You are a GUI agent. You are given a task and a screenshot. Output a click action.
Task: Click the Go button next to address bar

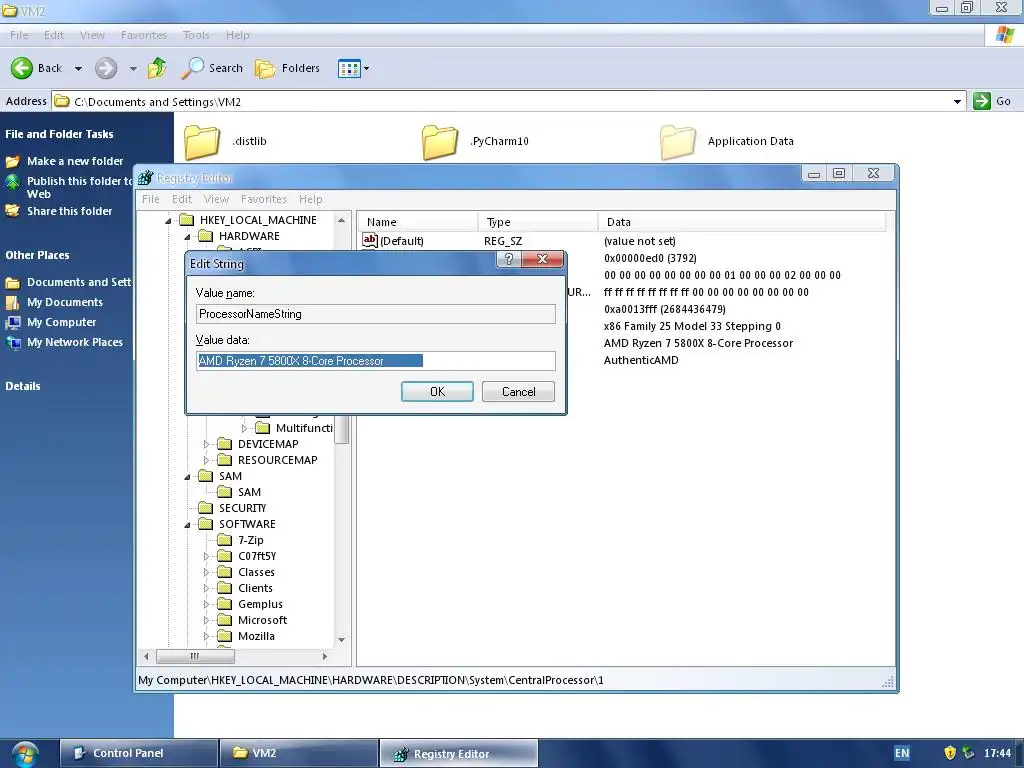[x=992, y=101]
